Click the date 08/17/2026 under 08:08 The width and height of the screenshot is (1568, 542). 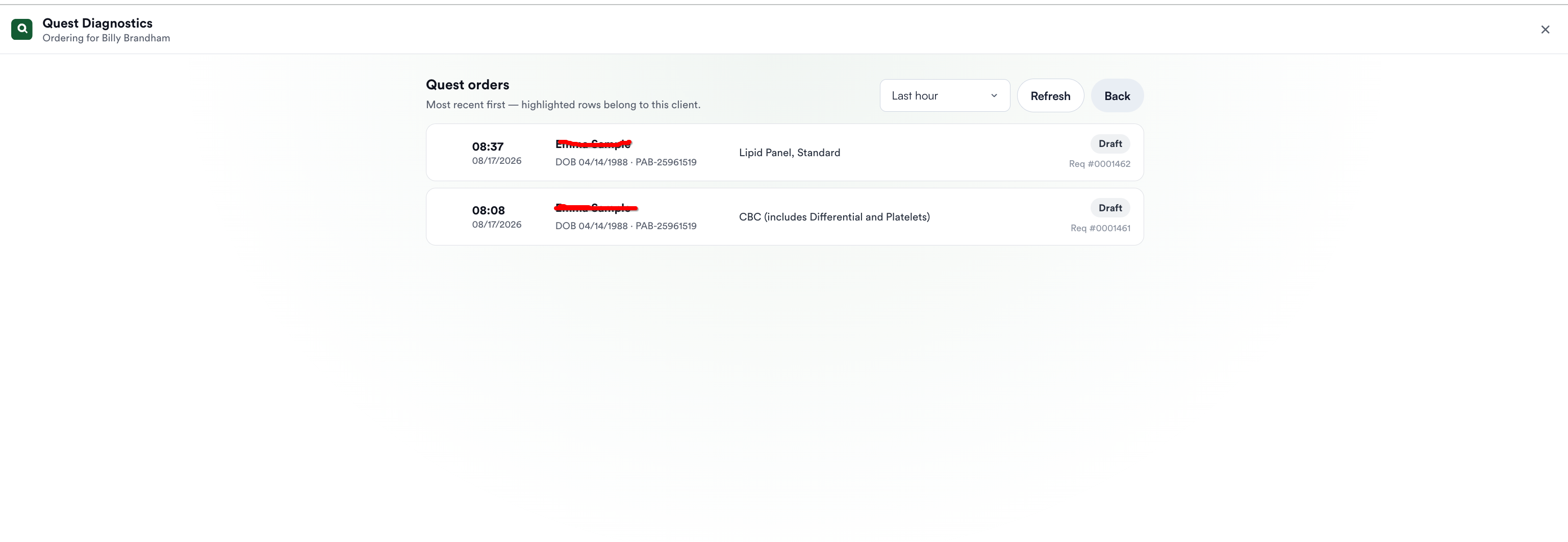pos(496,224)
